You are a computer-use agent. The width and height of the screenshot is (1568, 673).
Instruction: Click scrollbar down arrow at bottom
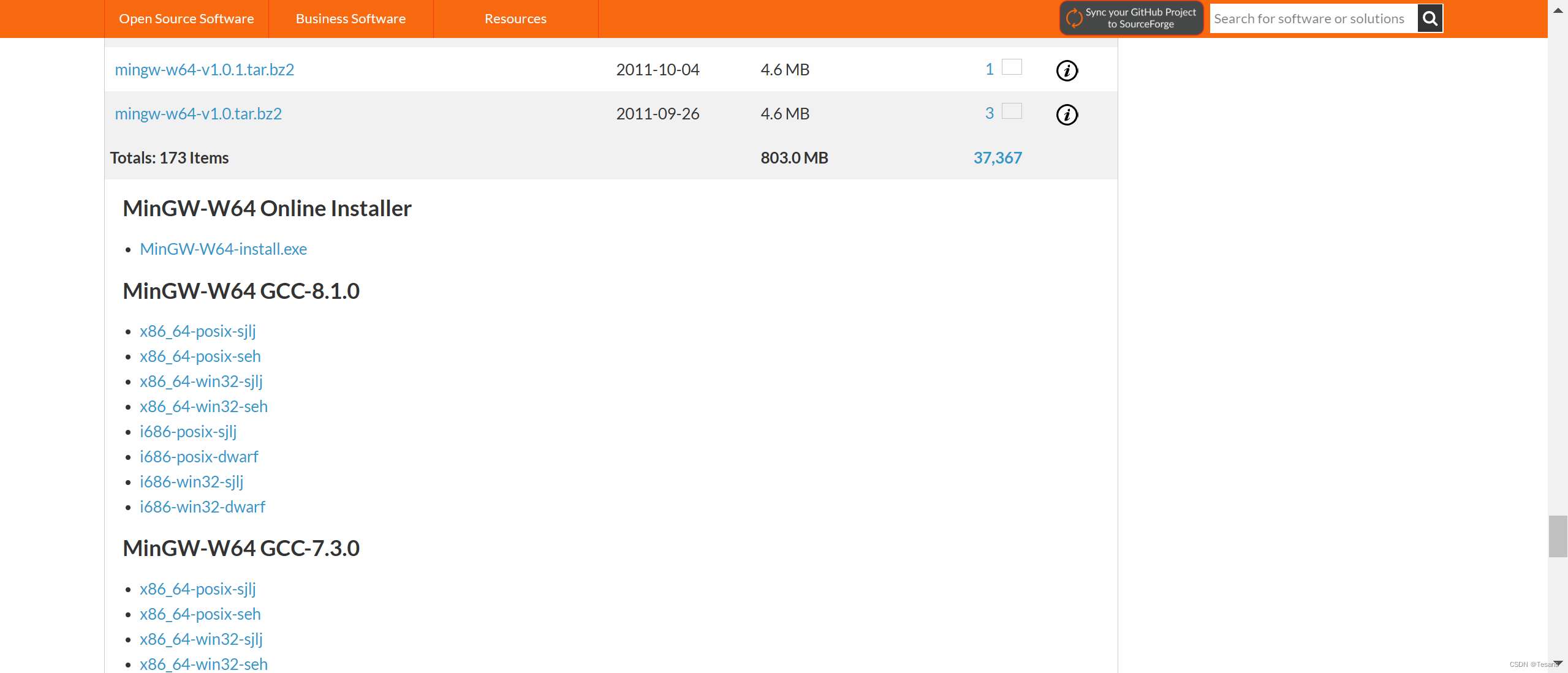click(x=1558, y=664)
